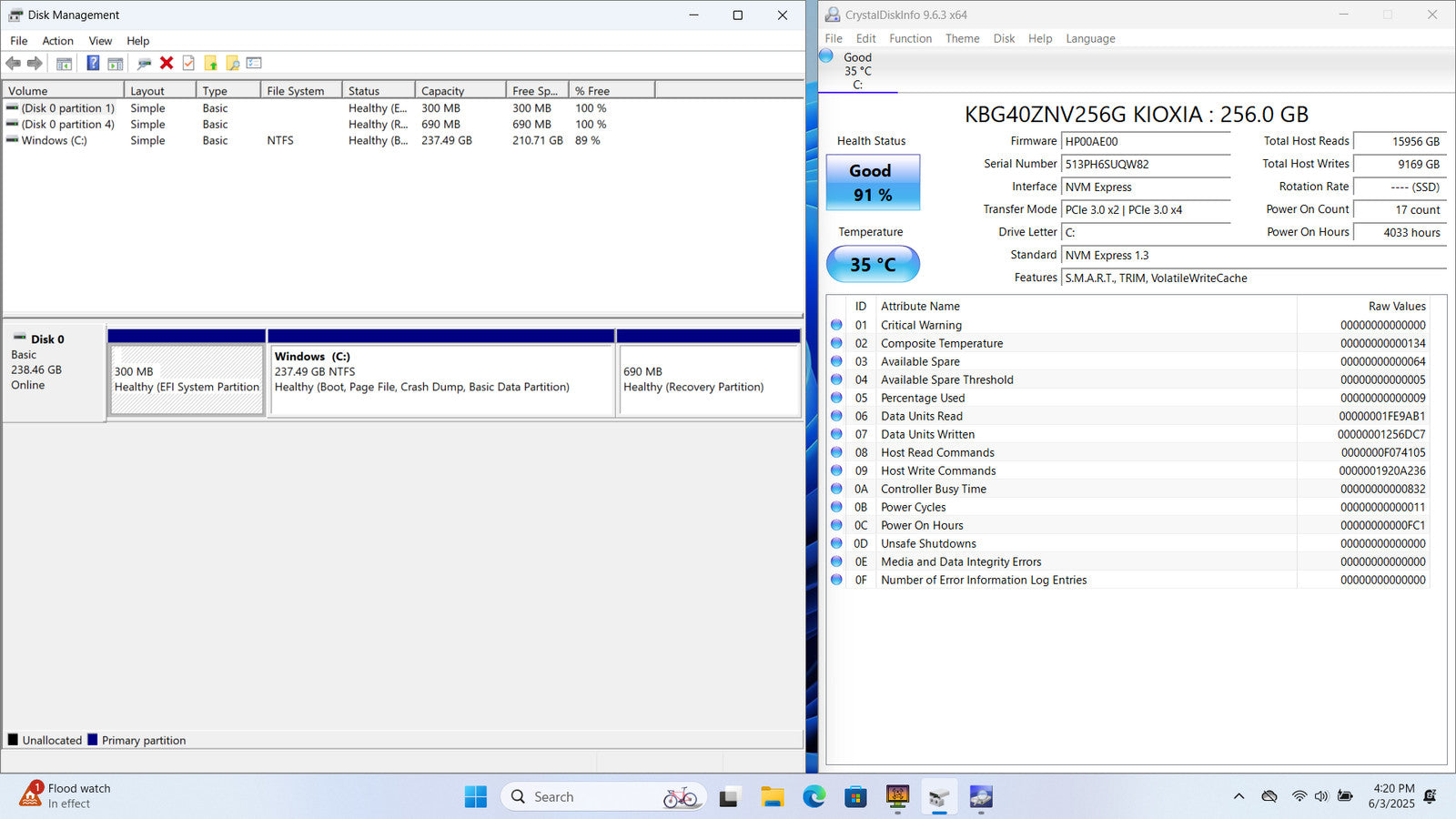
Task: Open the Edit menu in CrystalDiskInfo
Action: tap(866, 38)
